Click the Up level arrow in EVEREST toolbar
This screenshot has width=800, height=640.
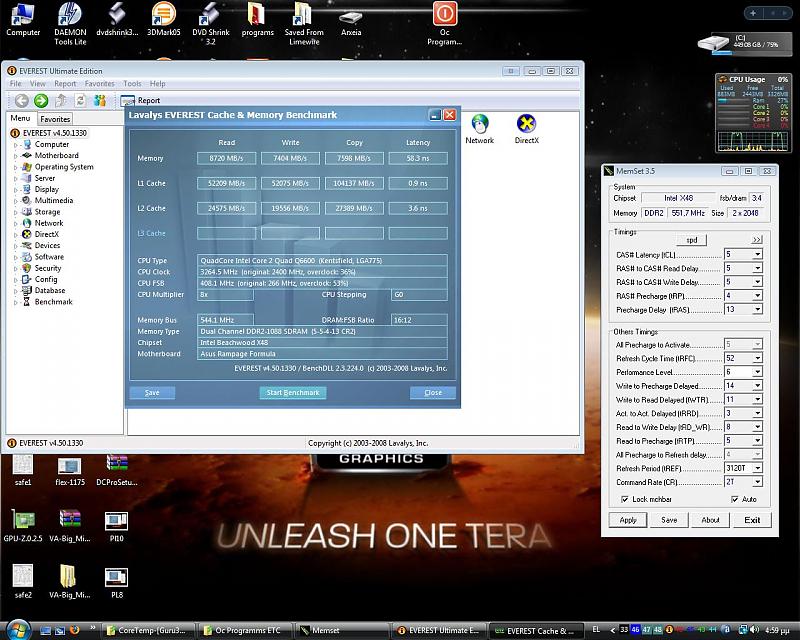click(61, 101)
